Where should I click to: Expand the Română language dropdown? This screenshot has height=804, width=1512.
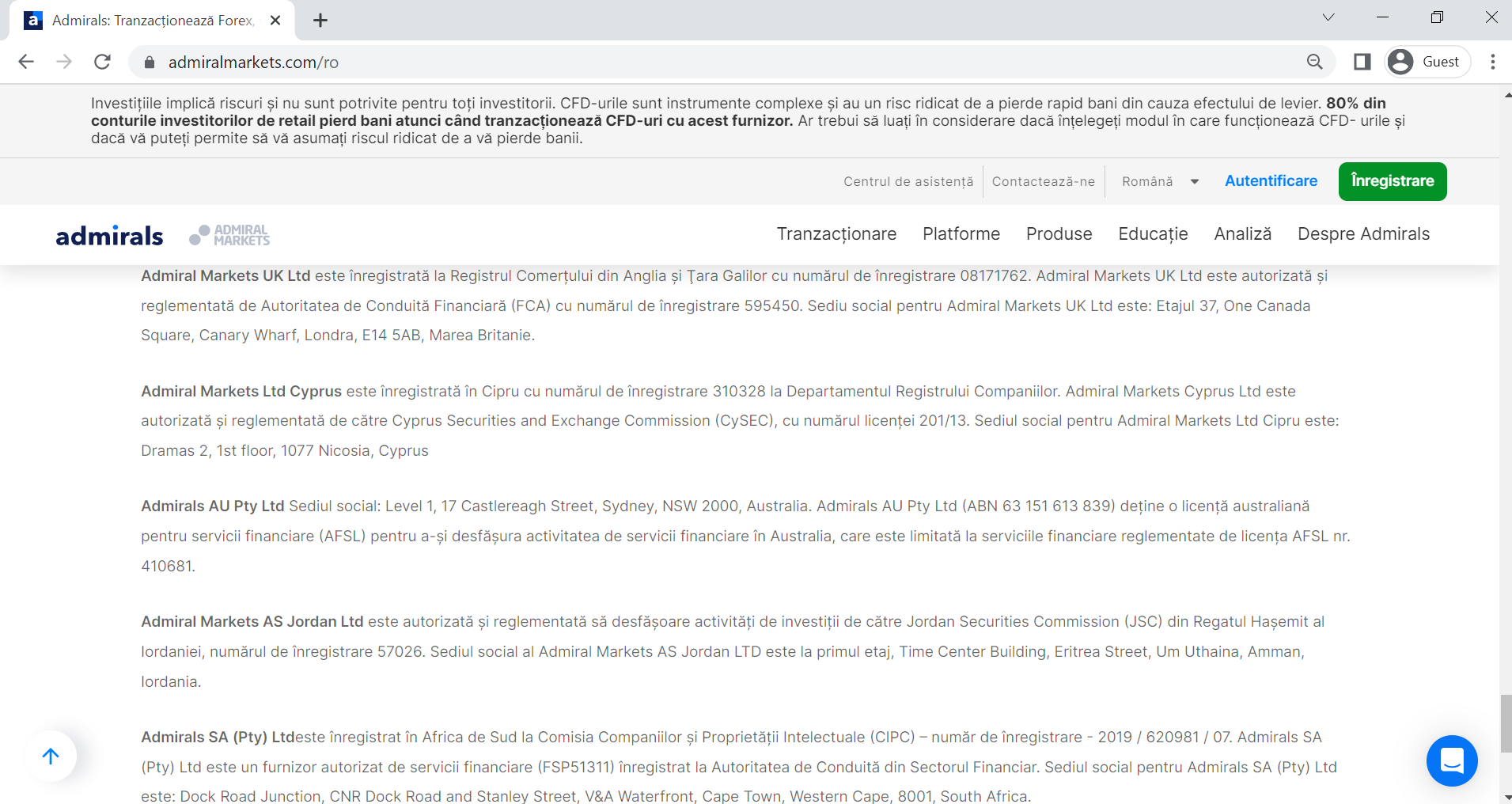pos(1160,181)
